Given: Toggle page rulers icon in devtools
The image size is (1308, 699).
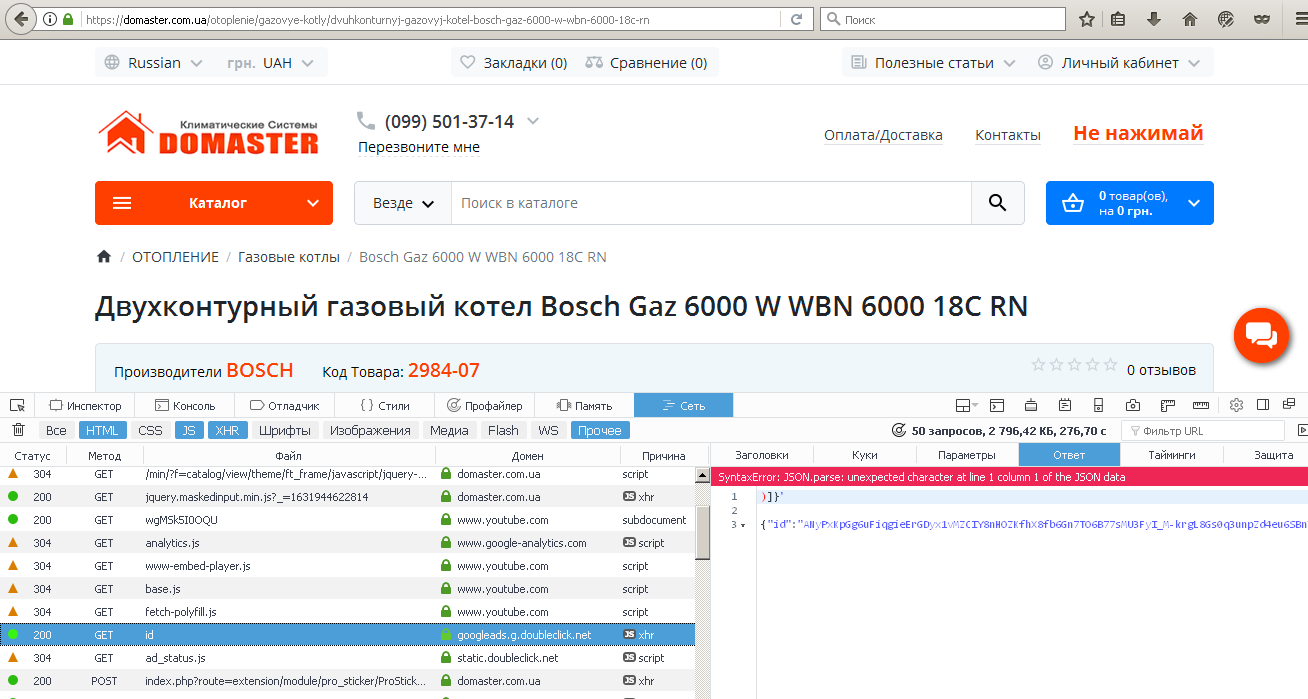Looking at the screenshot, I should click(1167, 405).
